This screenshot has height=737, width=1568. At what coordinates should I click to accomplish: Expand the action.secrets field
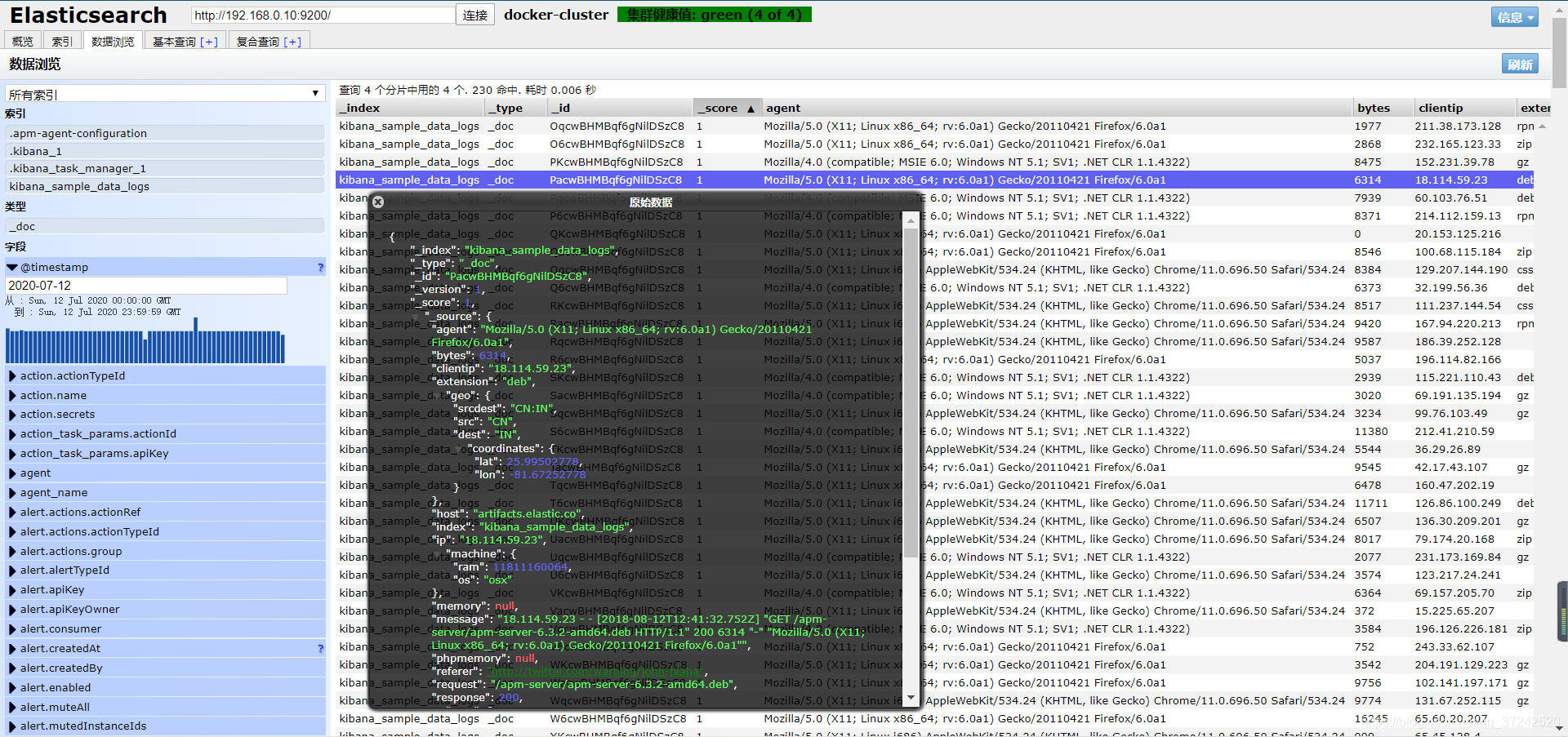click(x=12, y=415)
